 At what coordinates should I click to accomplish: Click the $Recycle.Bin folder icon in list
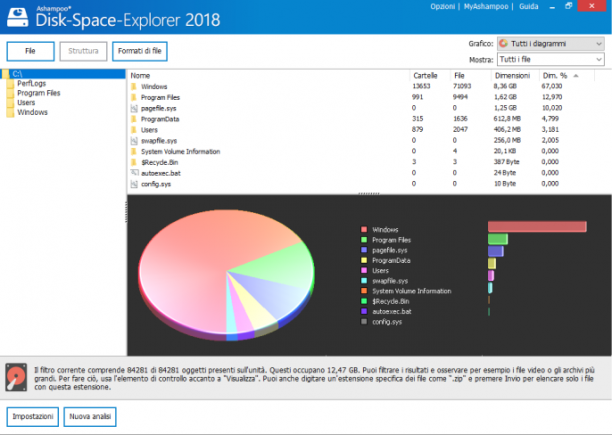tap(134, 162)
